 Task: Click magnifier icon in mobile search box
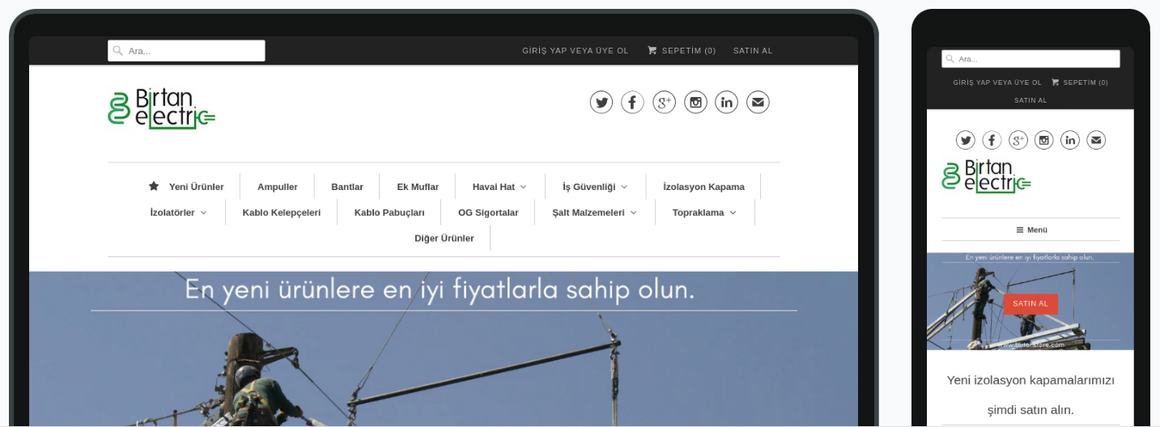(x=950, y=58)
